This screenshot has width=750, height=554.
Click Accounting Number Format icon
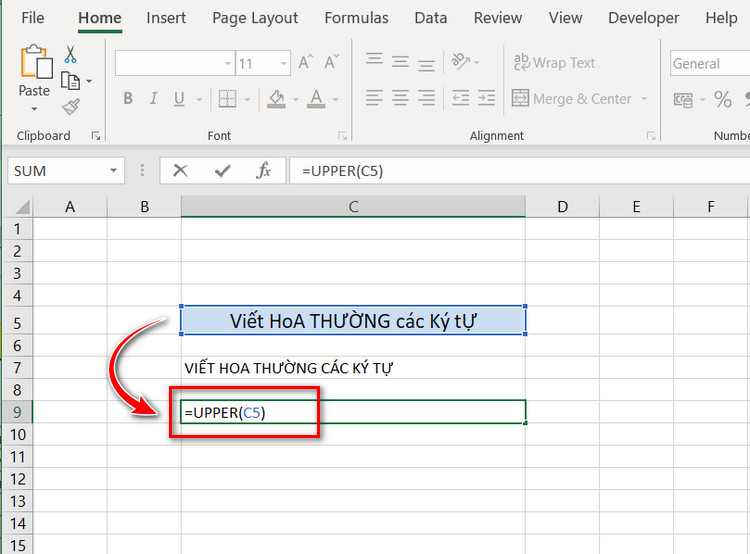(683, 100)
